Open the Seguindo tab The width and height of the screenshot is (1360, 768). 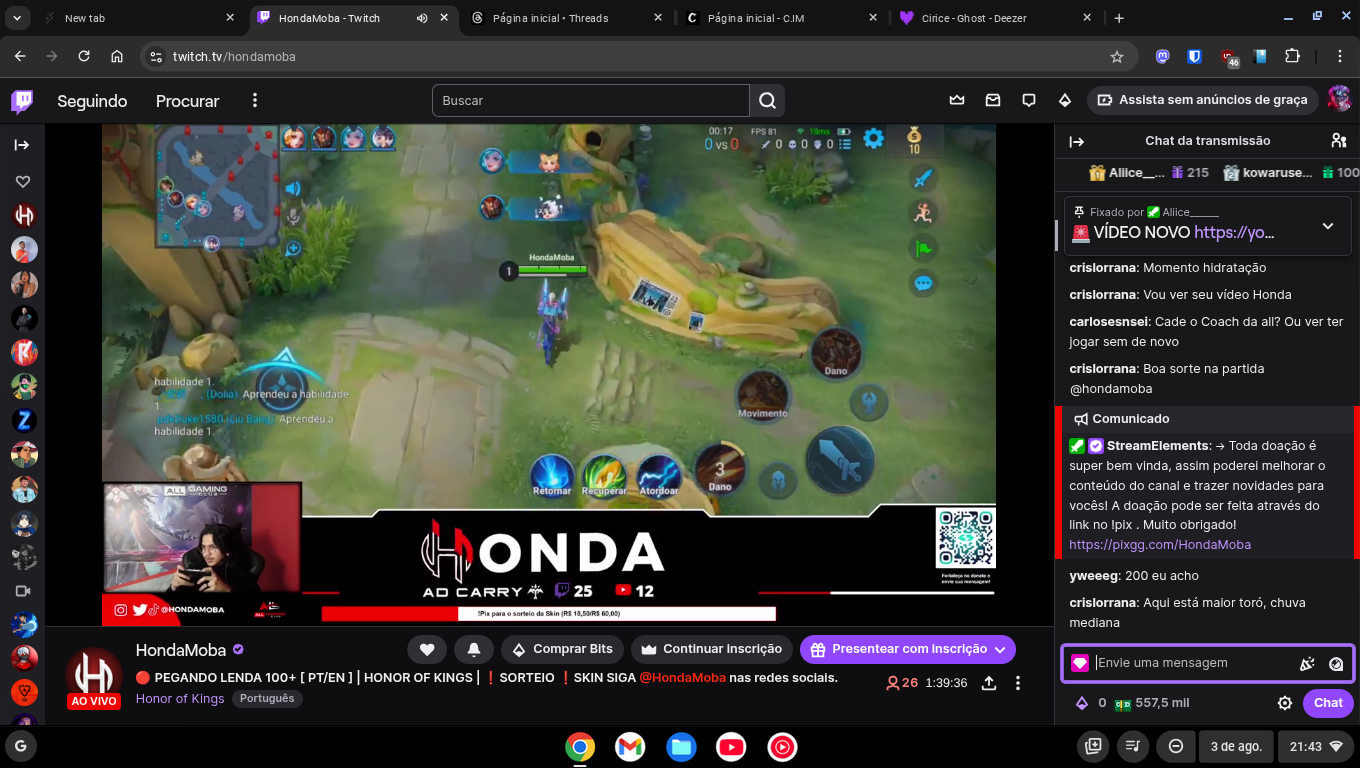click(92, 101)
